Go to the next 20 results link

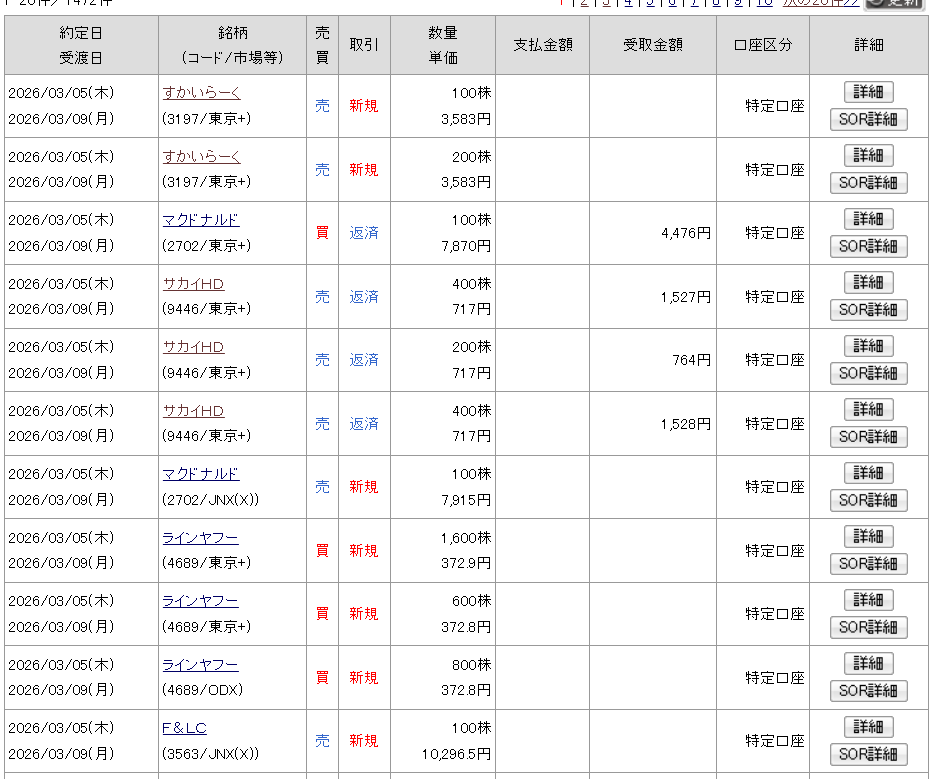coord(820,3)
